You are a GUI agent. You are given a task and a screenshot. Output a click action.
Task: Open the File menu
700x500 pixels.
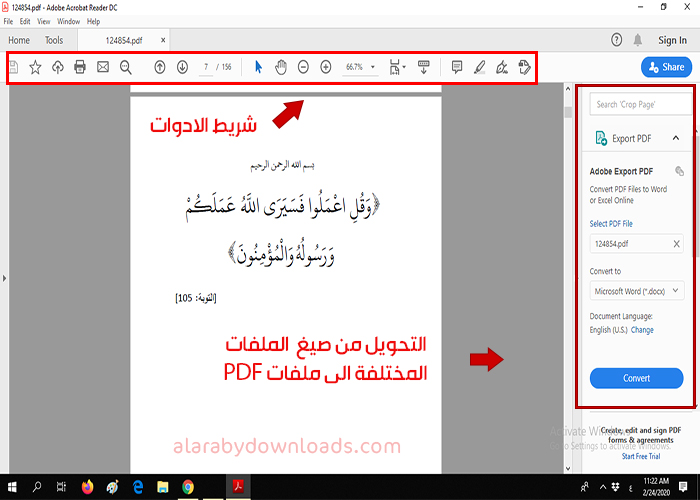coord(8,21)
